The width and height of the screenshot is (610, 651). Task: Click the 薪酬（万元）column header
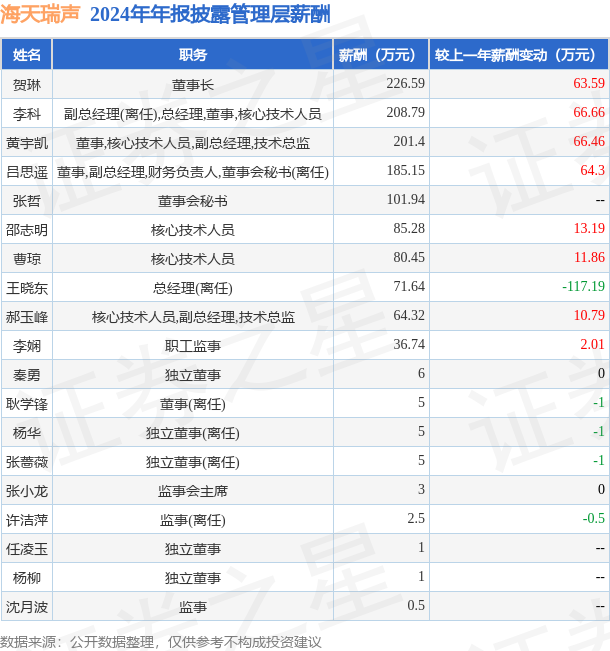pos(381,54)
